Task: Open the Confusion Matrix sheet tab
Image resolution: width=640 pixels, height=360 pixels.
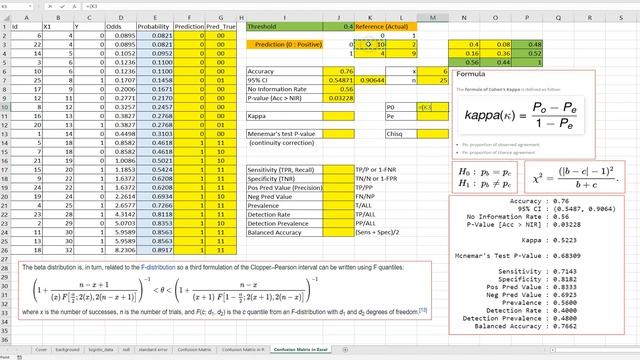Action: (194, 349)
